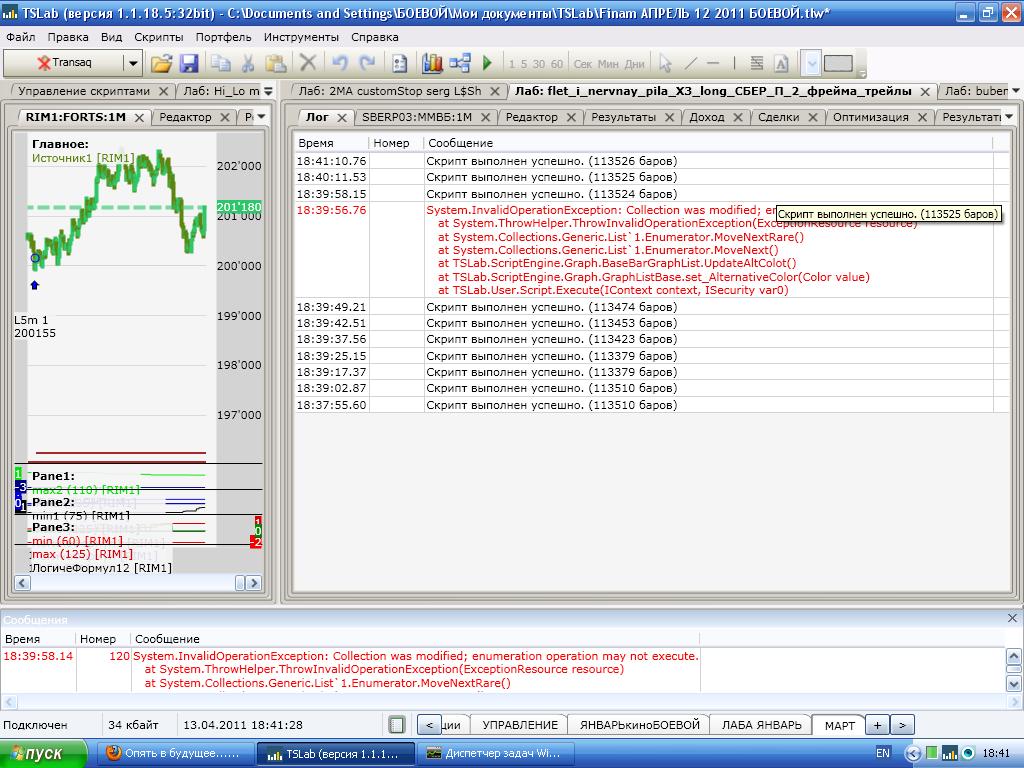Viewport: 1024px width, 768px height.
Task: Click the Transaq connection button
Action: [64, 63]
